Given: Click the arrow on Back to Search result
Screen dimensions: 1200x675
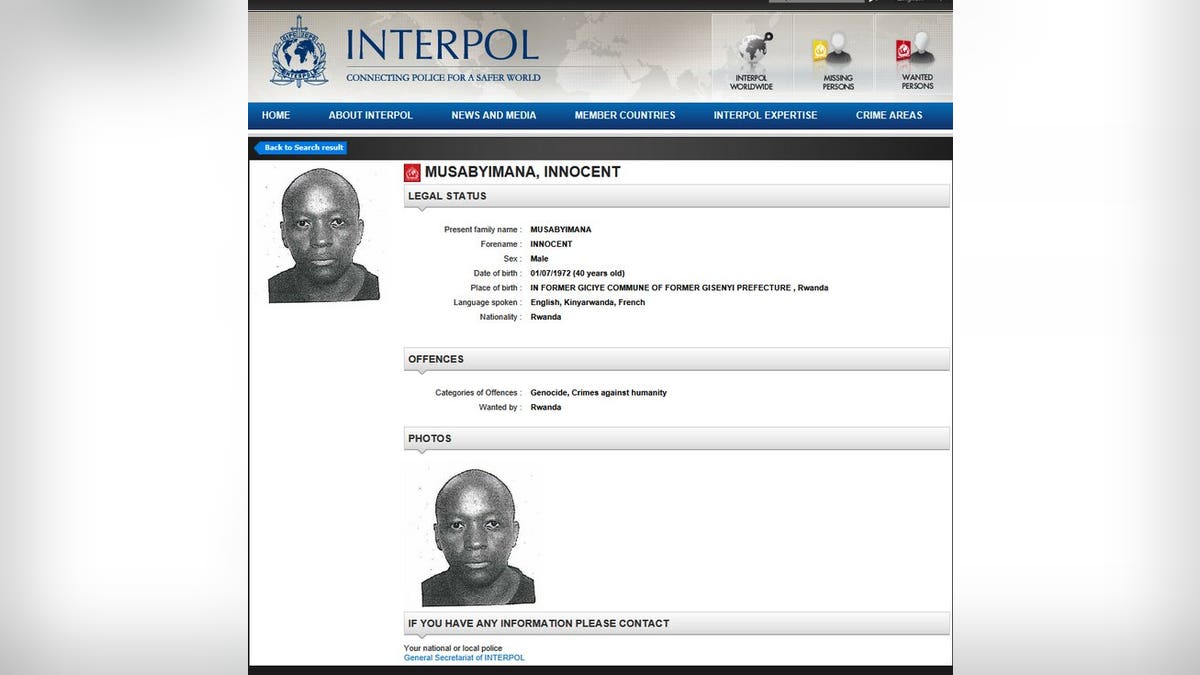Looking at the screenshot, I should [x=258, y=148].
